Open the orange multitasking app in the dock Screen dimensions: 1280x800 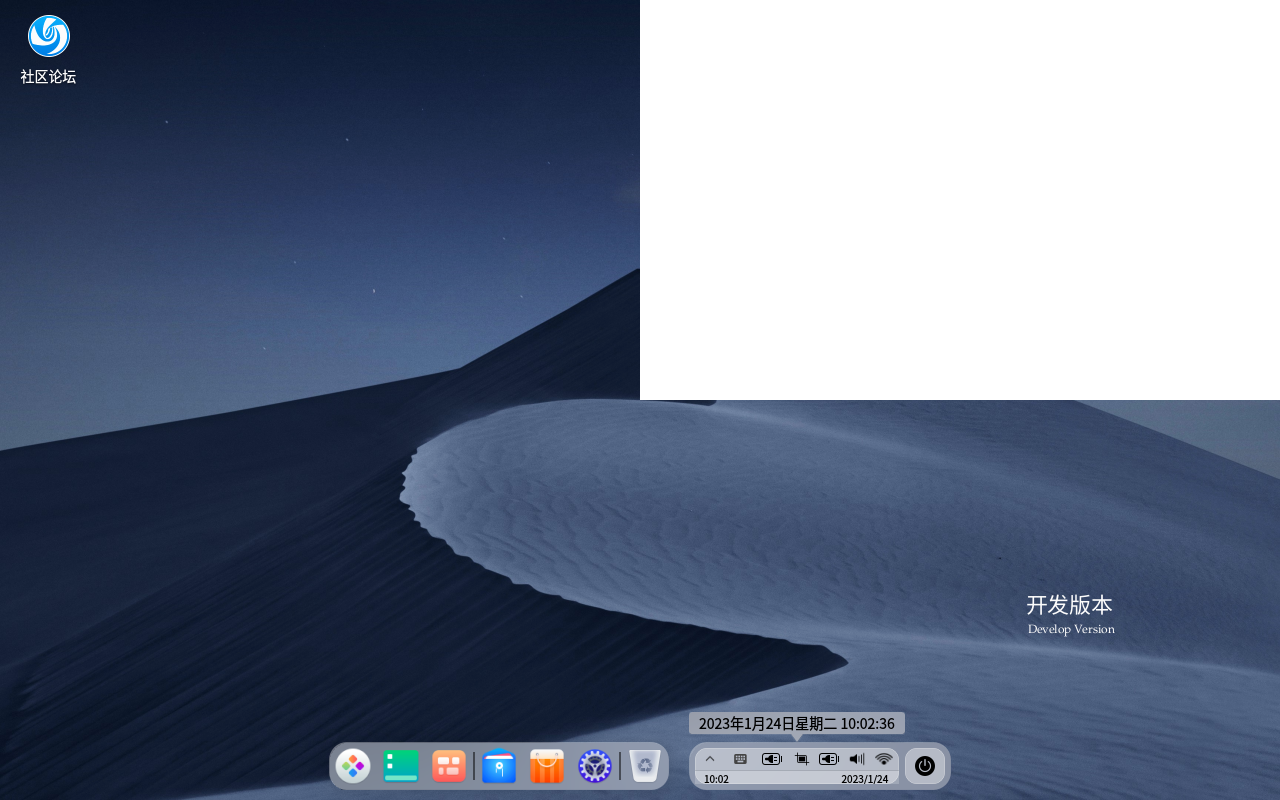(x=448, y=766)
